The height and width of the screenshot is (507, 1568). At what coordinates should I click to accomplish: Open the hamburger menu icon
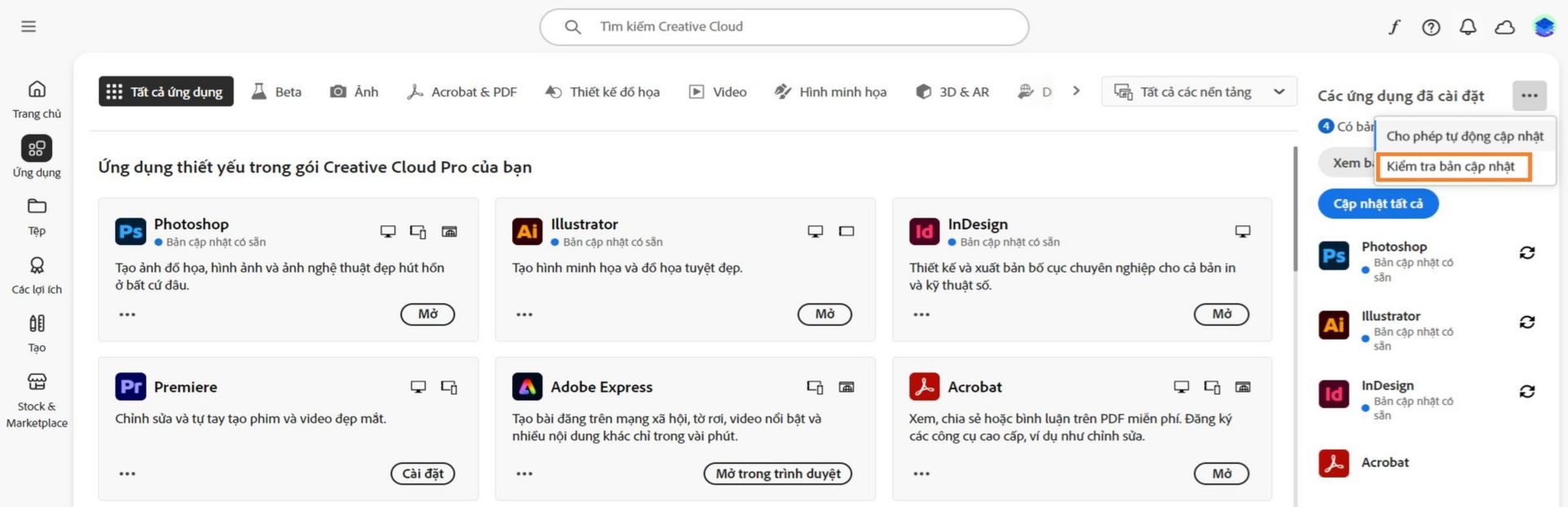pyautogui.click(x=29, y=26)
